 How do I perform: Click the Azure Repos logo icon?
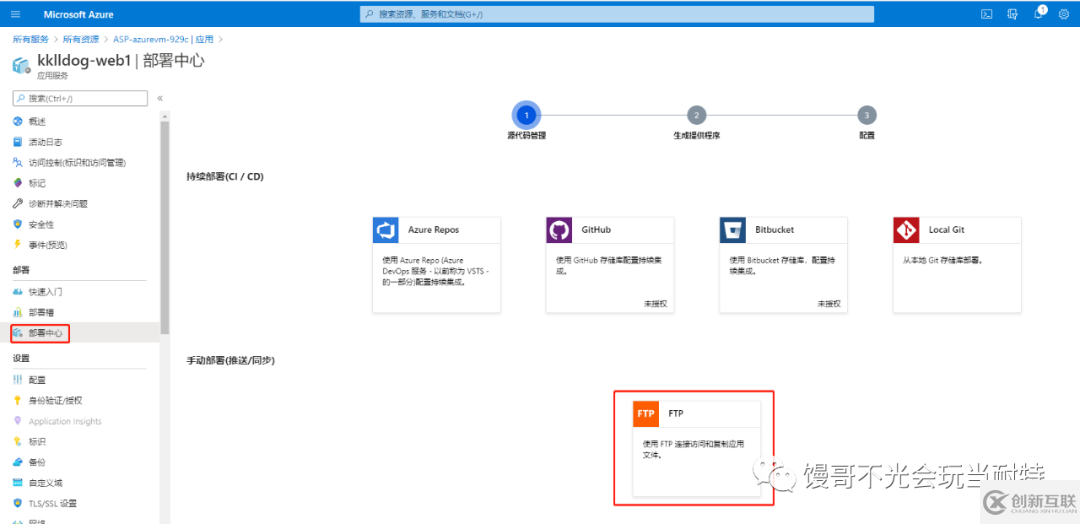(x=386, y=230)
